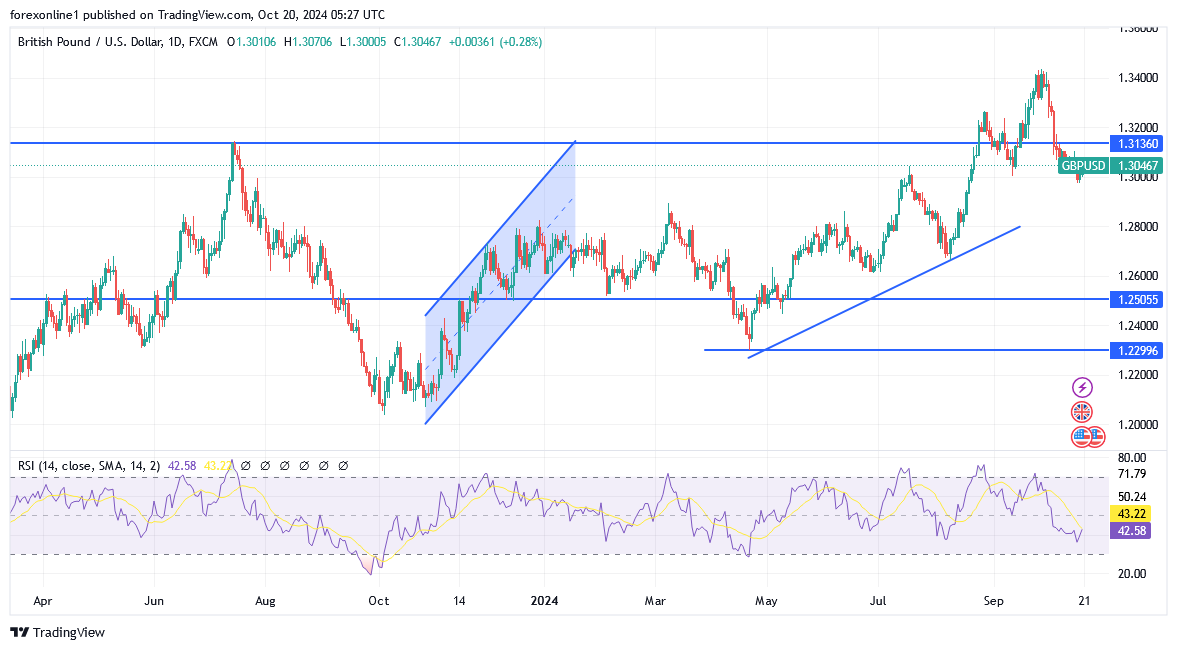
Task: Click the yellow 43.22 RSI scale tag
Action: pyautogui.click(x=1132, y=514)
